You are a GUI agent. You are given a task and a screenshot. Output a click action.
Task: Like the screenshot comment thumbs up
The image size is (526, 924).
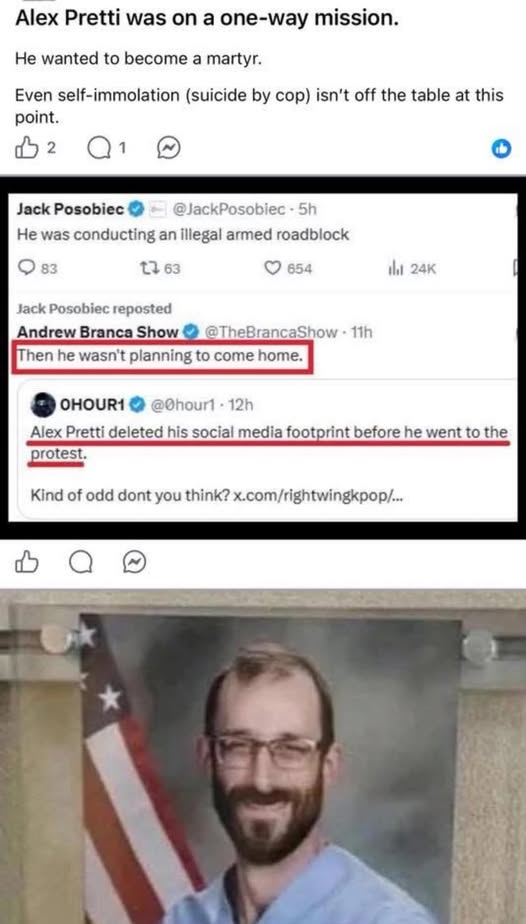[x=27, y=563]
